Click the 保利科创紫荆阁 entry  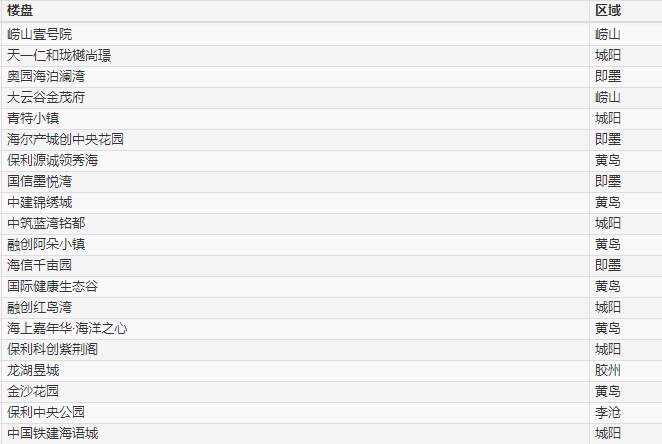tap(52, 349)
